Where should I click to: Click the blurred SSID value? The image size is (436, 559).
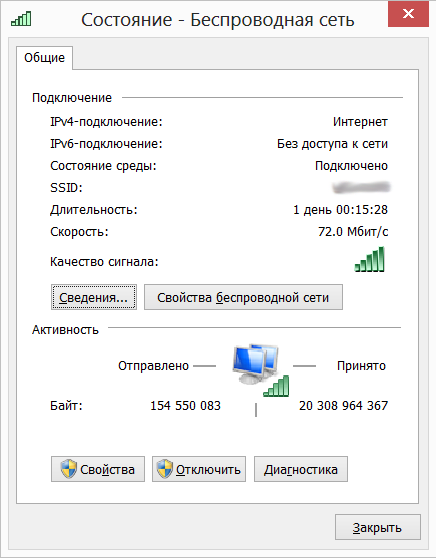pos(361,188)
